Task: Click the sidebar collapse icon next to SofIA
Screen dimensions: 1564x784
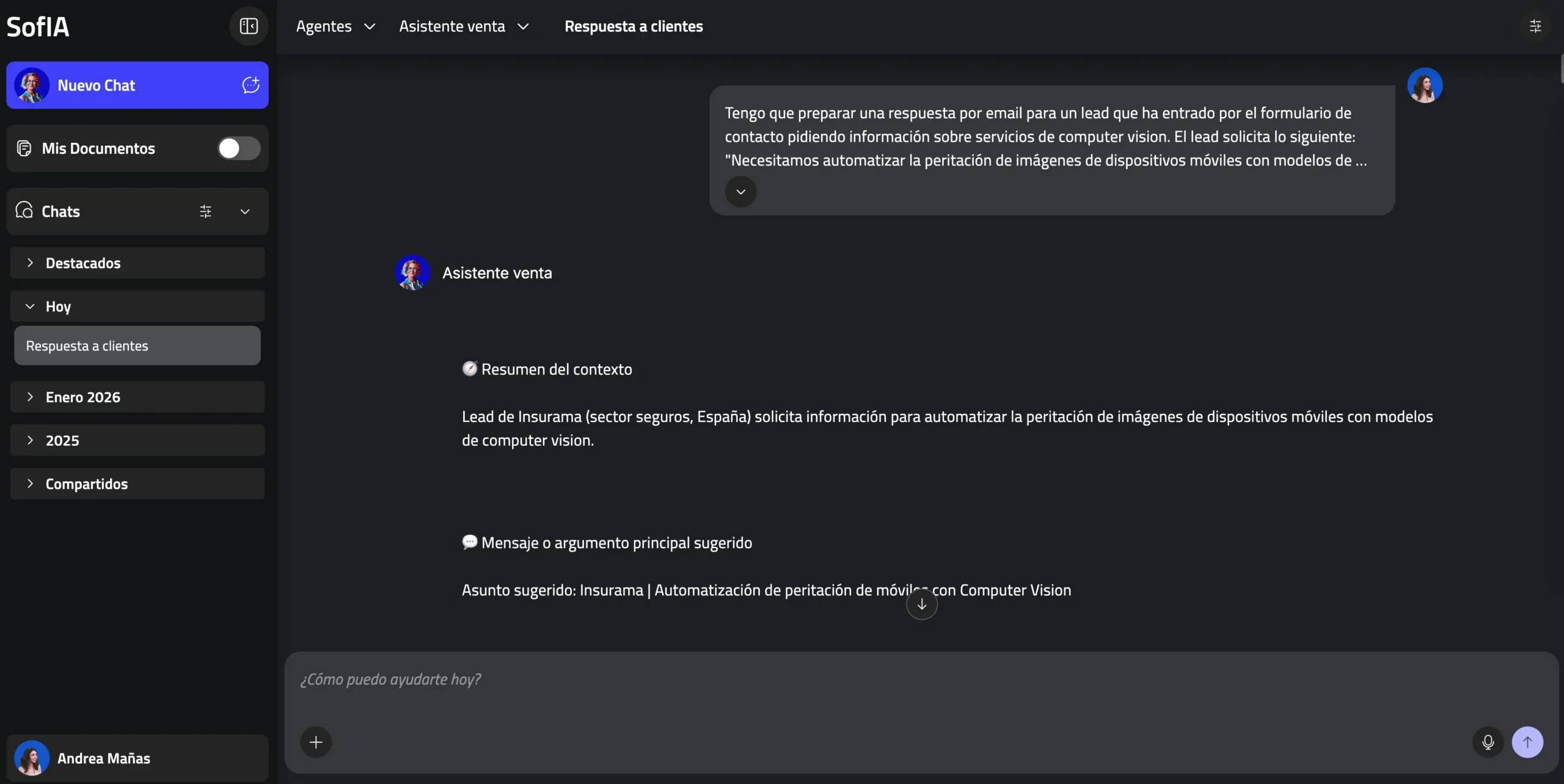Action: click(248, 26)
